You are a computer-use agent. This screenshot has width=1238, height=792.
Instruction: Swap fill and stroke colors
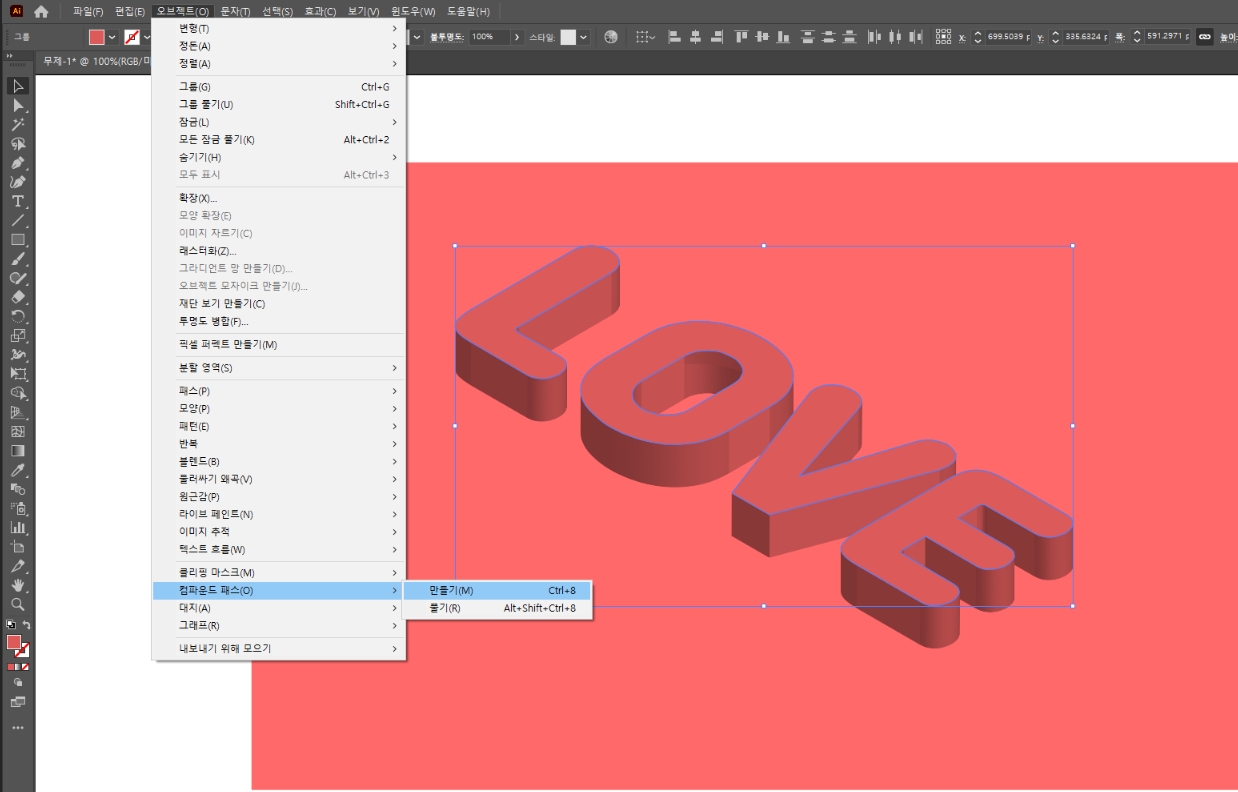tap(27, 624)
